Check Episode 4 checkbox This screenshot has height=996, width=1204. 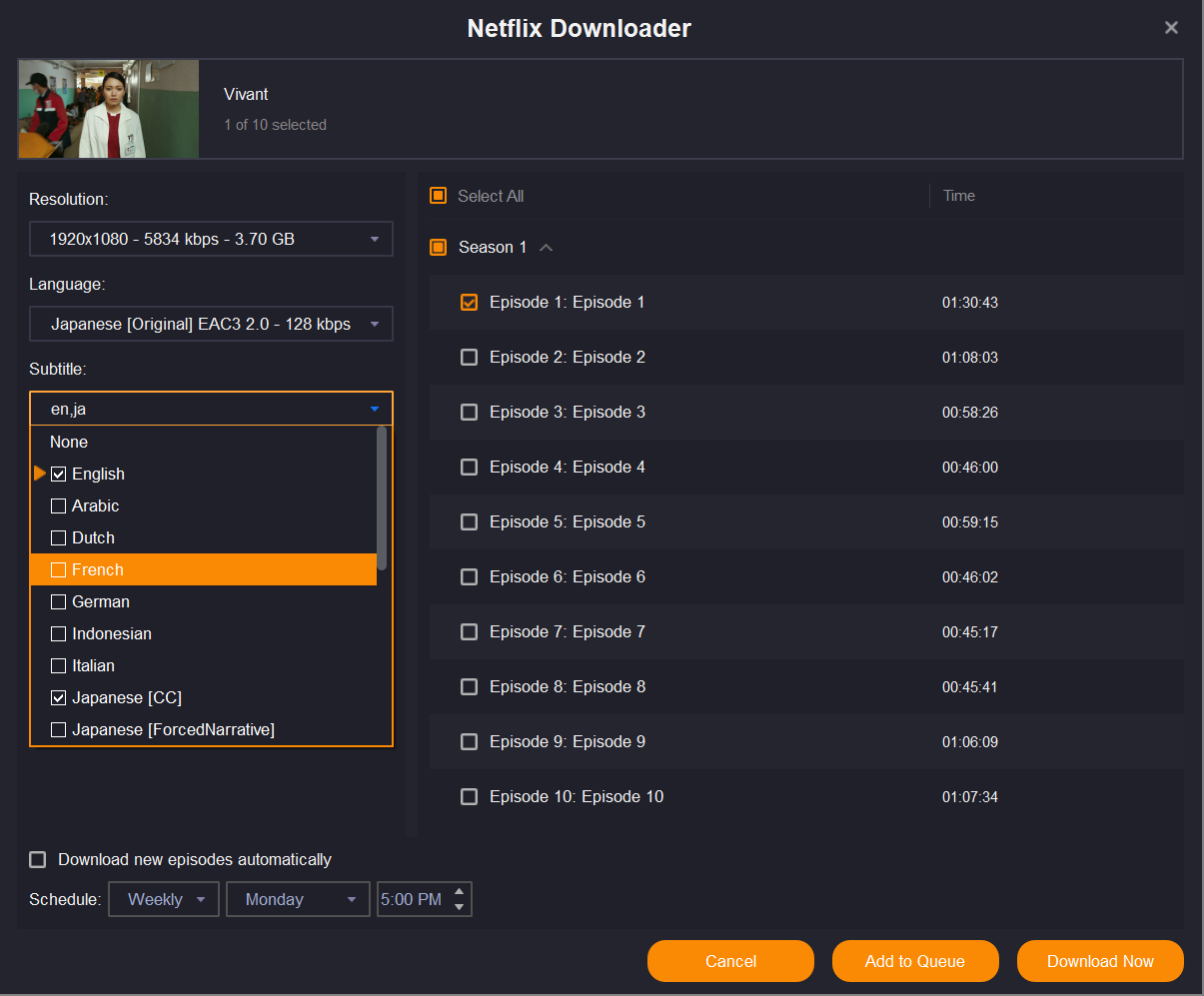coord(469,467)
